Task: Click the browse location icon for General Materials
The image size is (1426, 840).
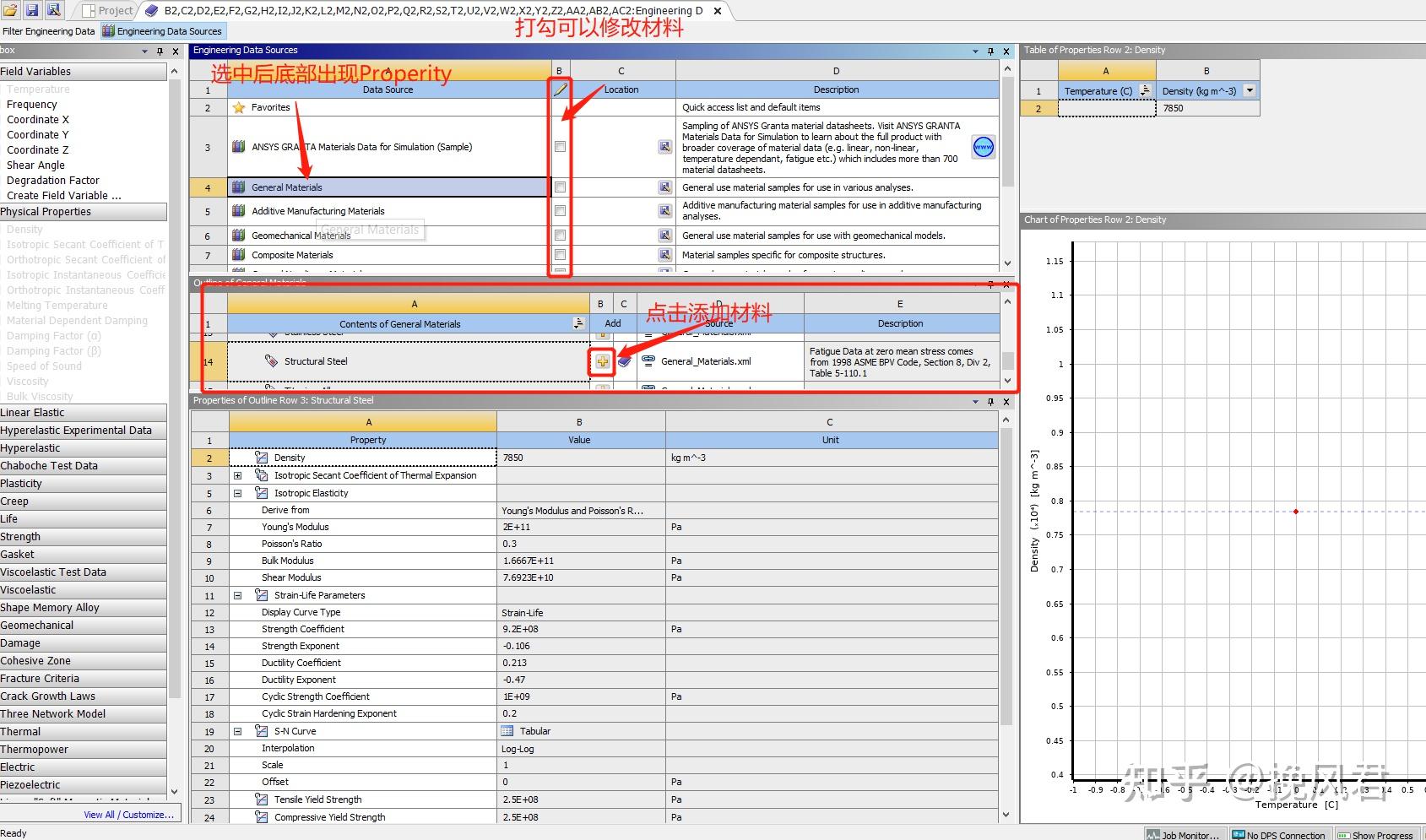Action: click(665, 187)
